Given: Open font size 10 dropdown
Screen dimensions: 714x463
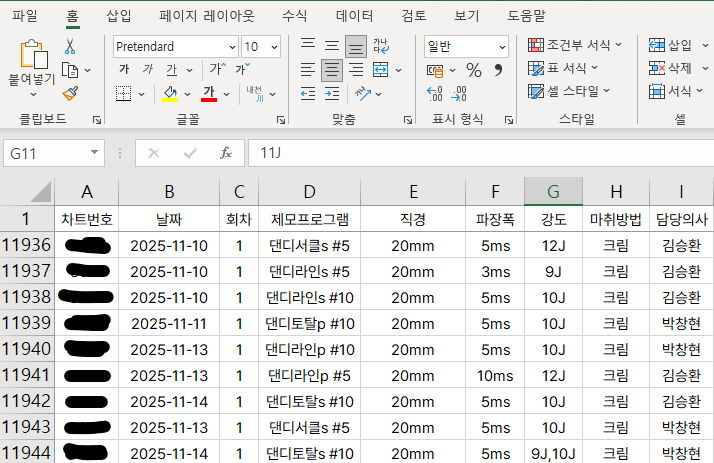Looking at the screenshot, I should (274, 47).
